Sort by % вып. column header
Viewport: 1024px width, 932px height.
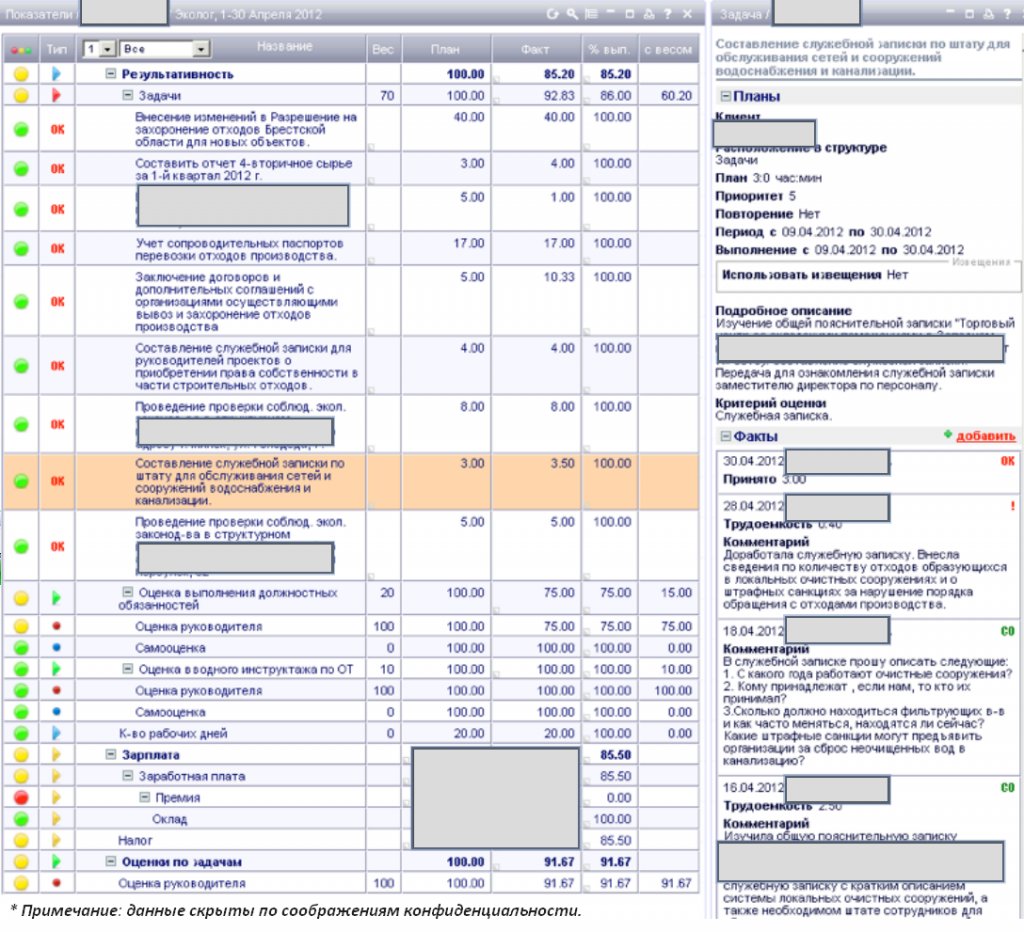pyautogui.click(x=609, y=50)
